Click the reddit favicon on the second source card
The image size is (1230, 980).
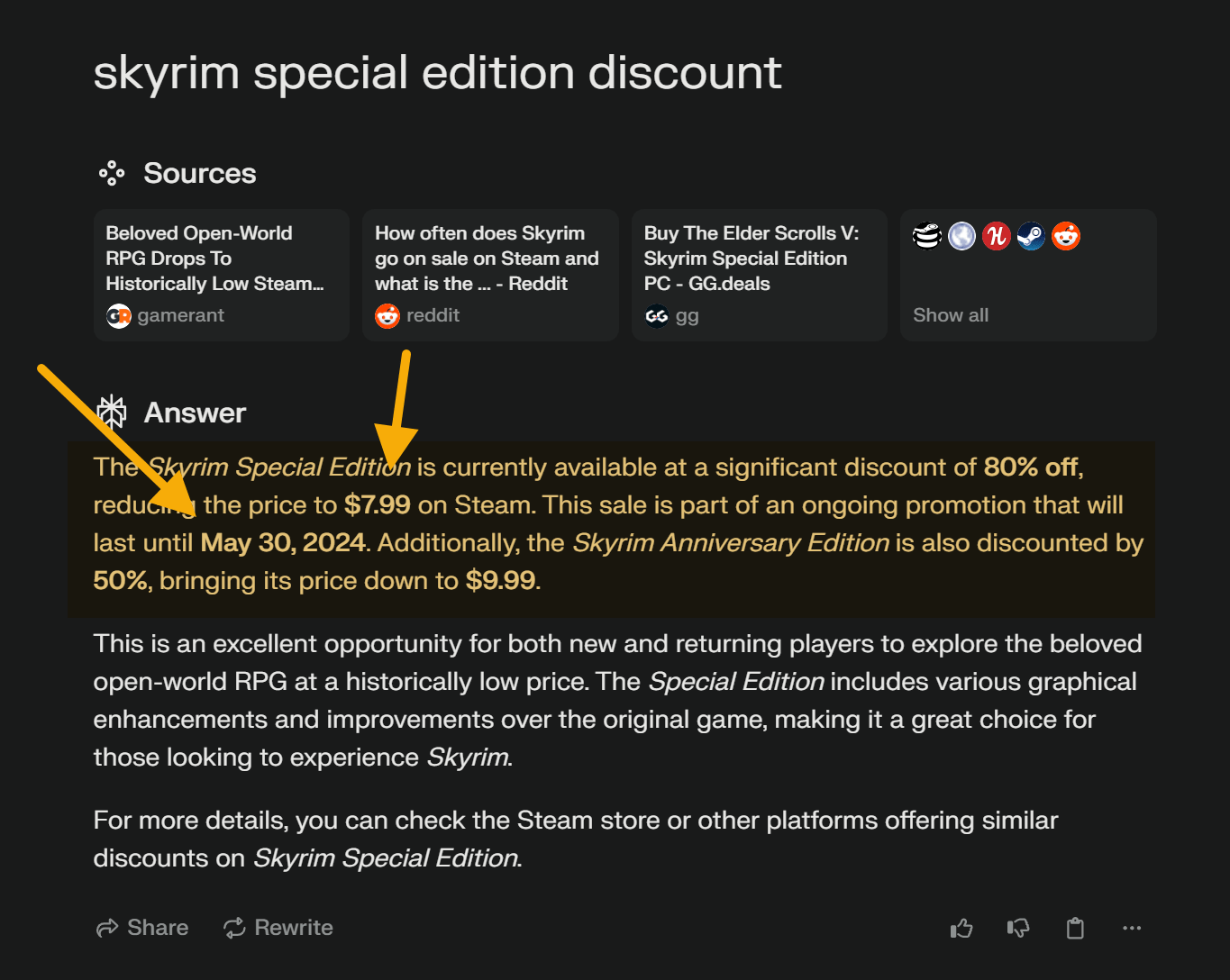pyautogui.click(x=387, y=315)
